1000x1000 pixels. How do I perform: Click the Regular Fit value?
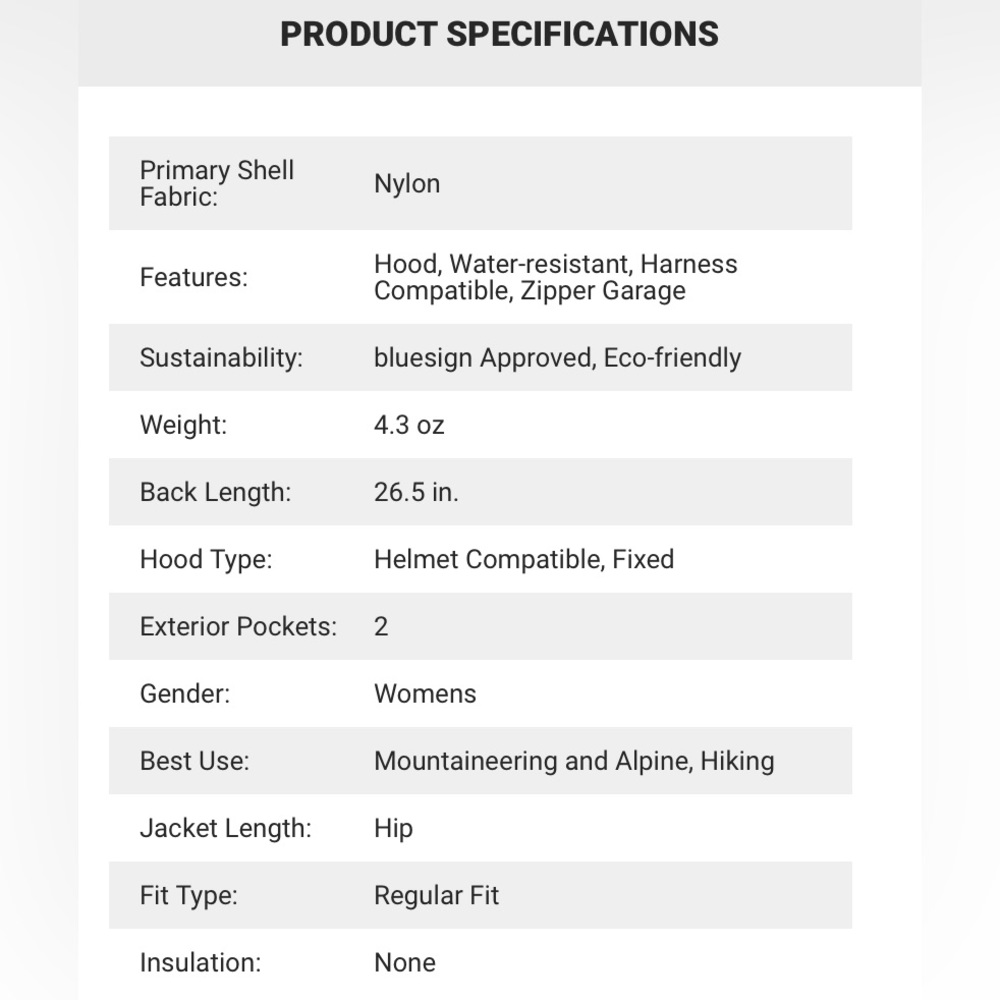[x=436, y=895]
